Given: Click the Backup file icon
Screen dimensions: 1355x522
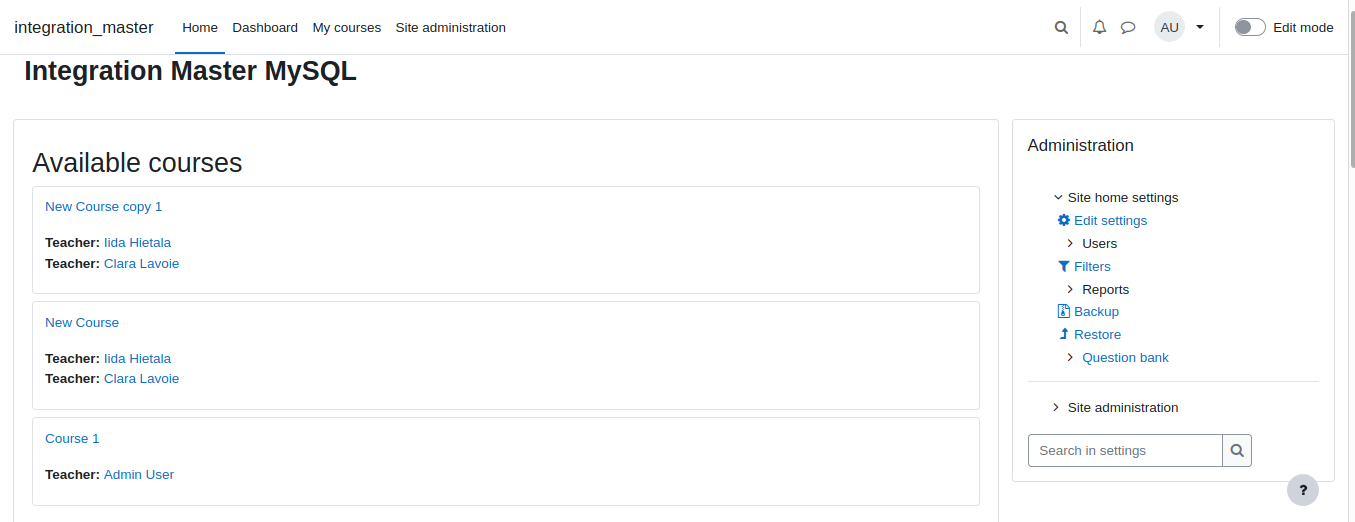Looking at the screenshot, I should (x=1064, y=311).
